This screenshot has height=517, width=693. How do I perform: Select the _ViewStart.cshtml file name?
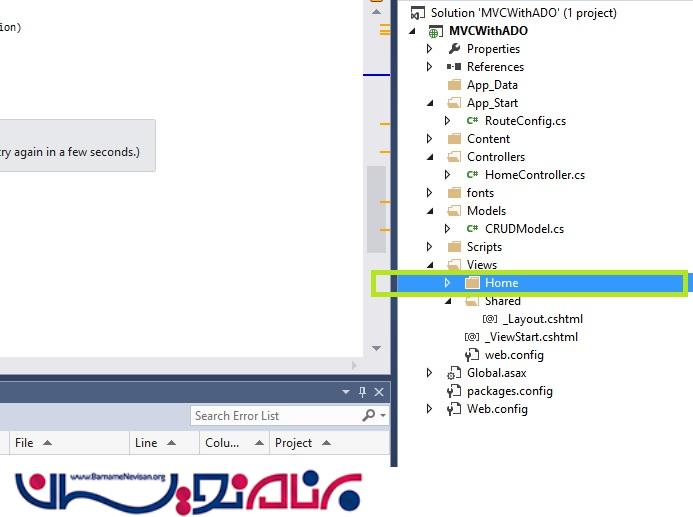(x=532, y=337)
